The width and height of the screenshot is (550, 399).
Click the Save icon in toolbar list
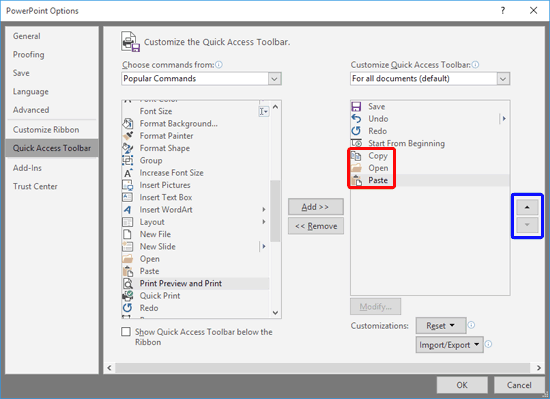[x=356, y=107]
